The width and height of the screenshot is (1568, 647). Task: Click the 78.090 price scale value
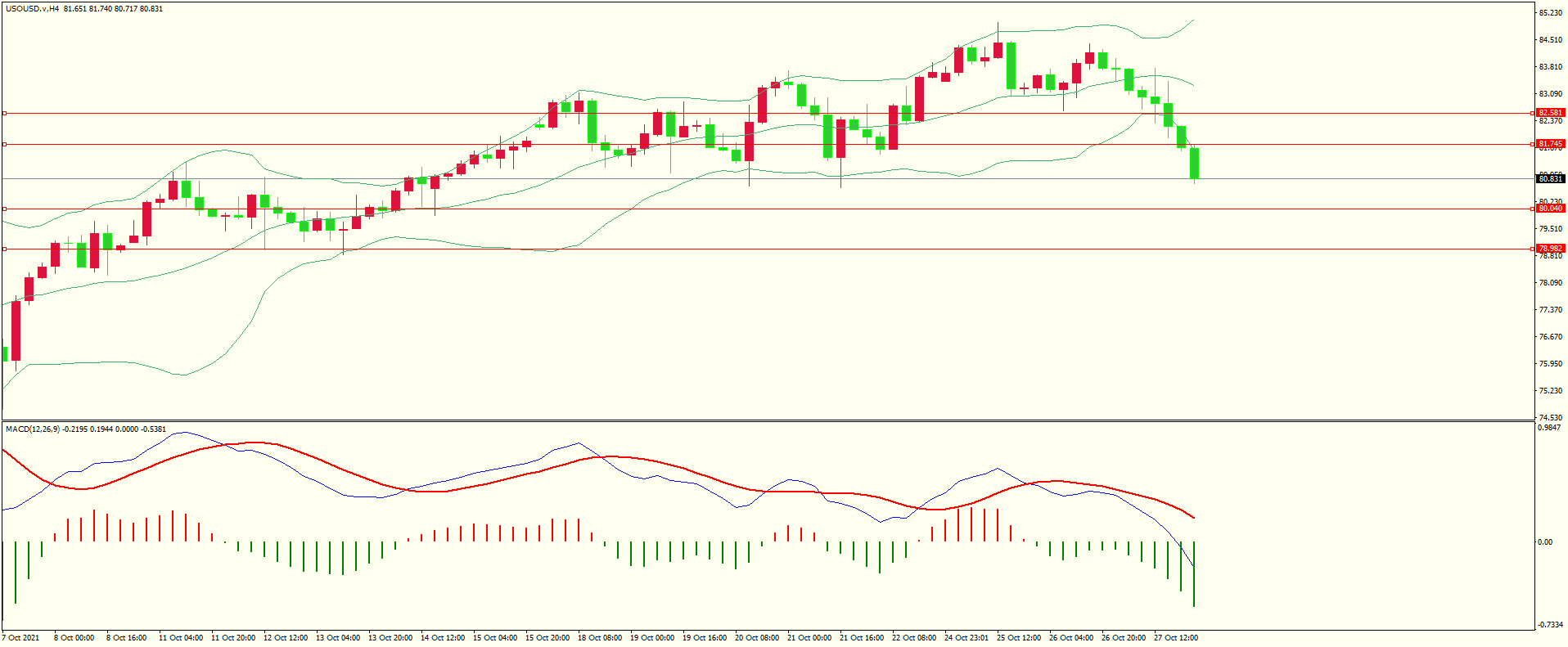(1550, 283)
